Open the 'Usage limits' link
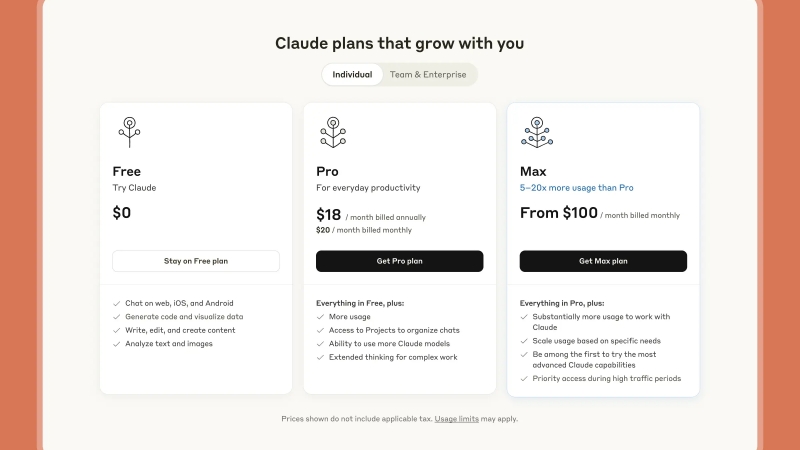800x450 pixels. point(456,419)
